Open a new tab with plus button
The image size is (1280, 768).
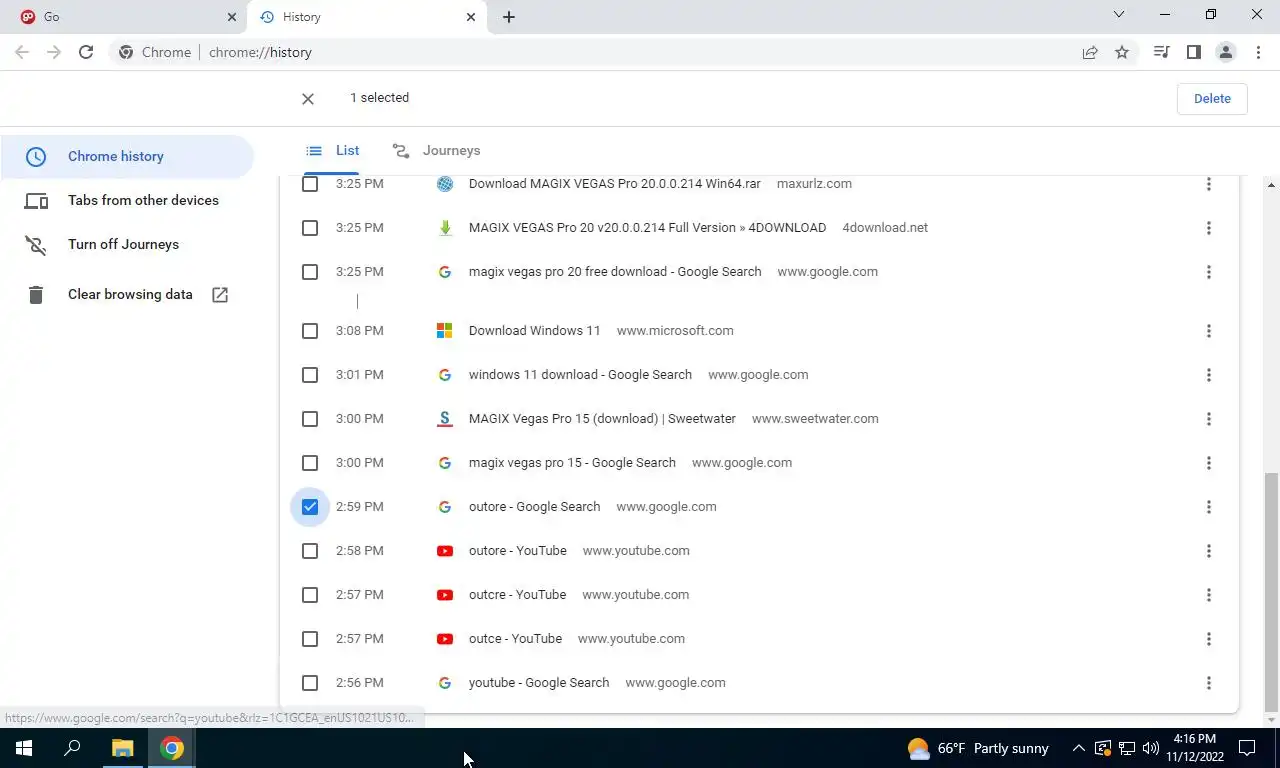tap(508, 17)
